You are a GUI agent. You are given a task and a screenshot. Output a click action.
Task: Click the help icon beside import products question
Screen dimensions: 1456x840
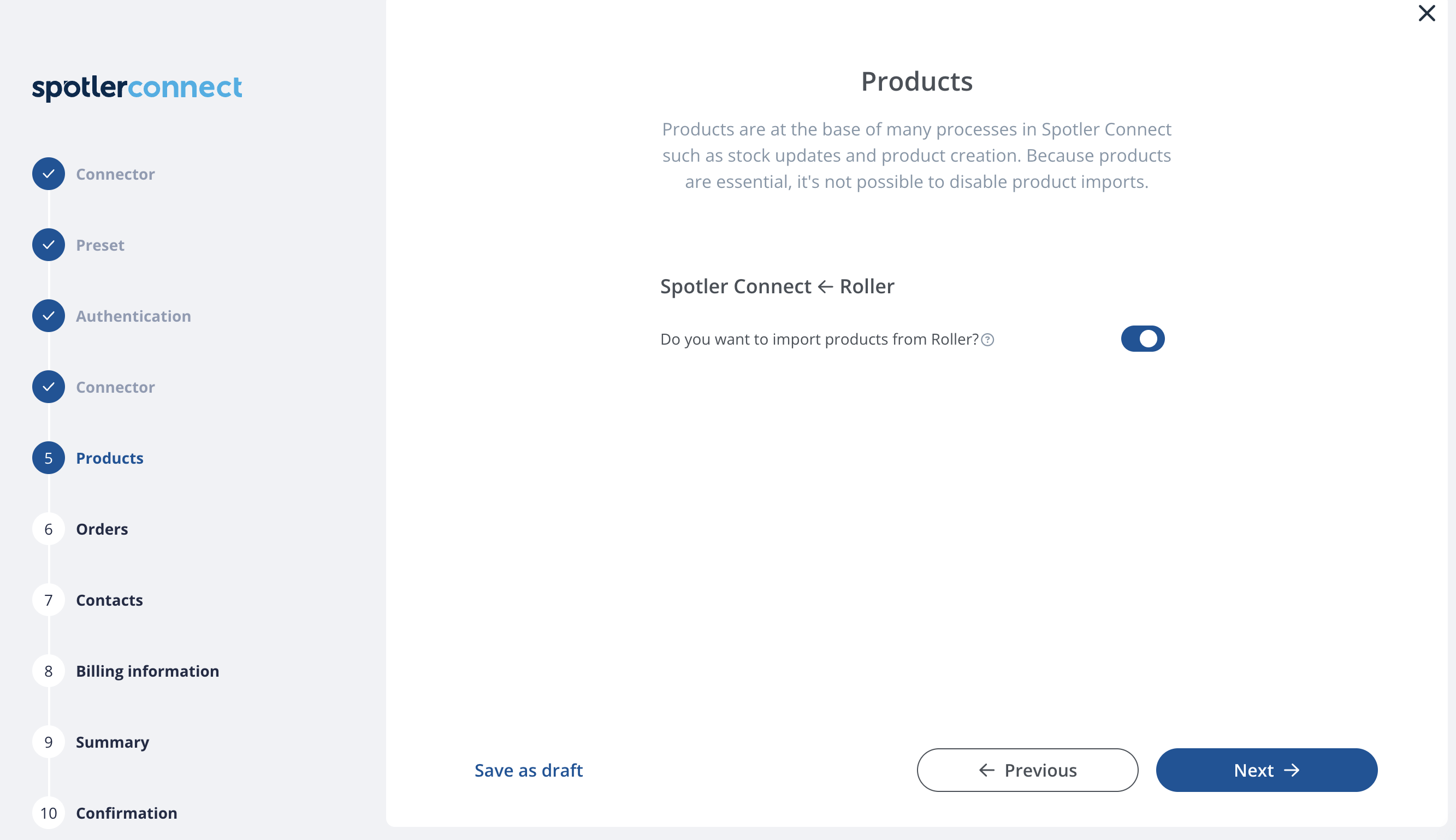point(987,340)
